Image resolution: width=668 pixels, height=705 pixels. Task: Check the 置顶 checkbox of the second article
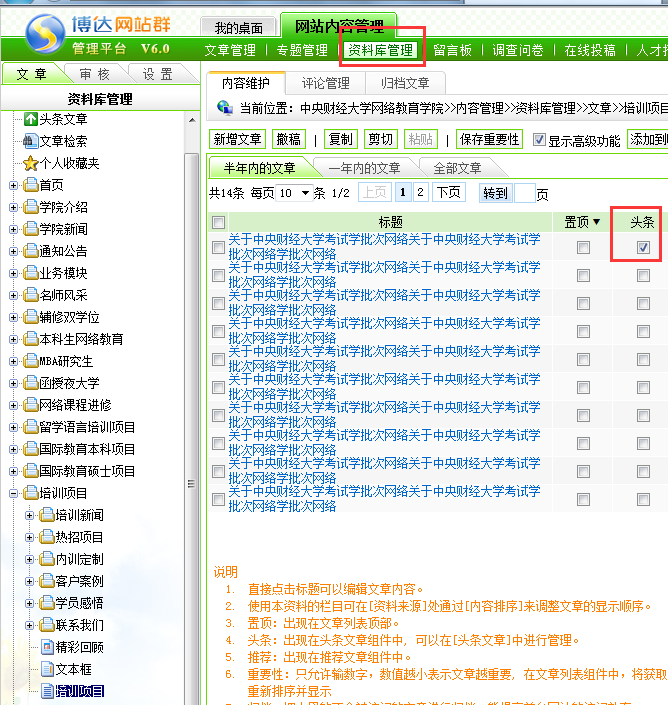[583, 275]
